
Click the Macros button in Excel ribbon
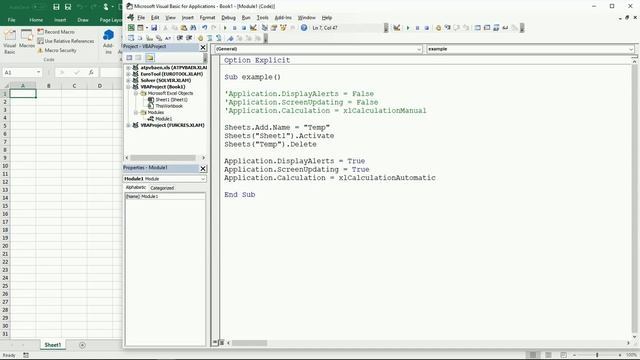coord(27,39)
